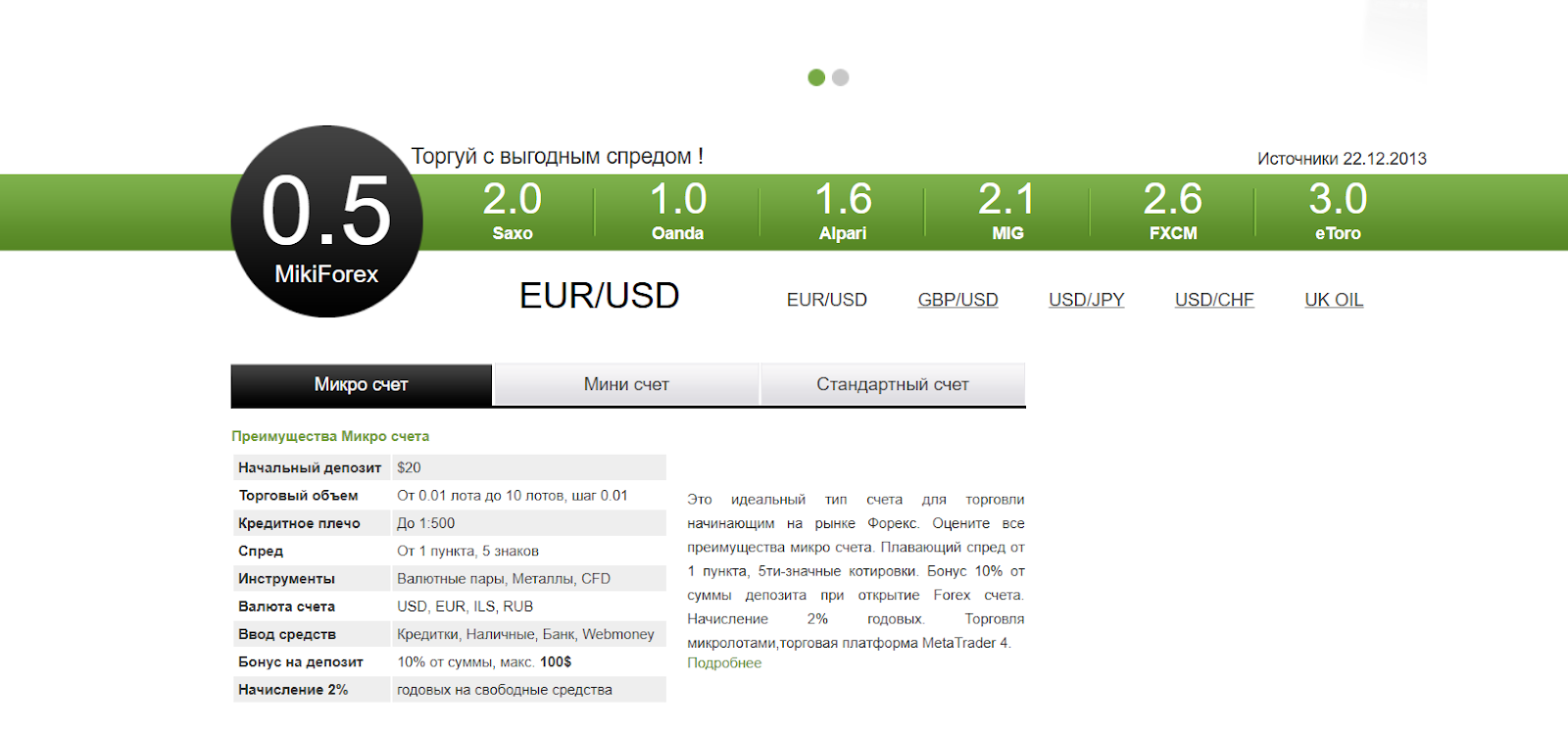Click the micro account description paragraph
1568x729 pixels.
pos(856,571)
